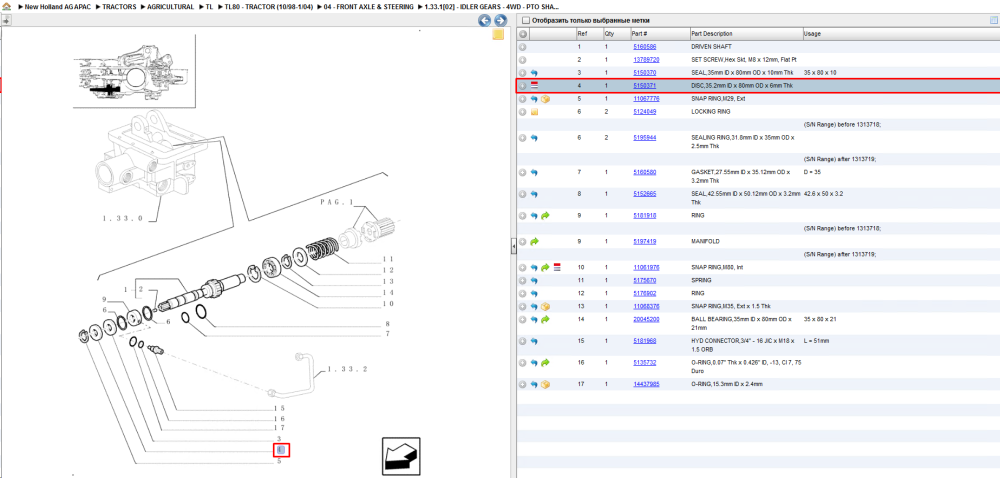The width and height of the screenshot is (1000, 478).
Task: Select the 'L = 51mm' usage cell
Action: click(817, 341)
